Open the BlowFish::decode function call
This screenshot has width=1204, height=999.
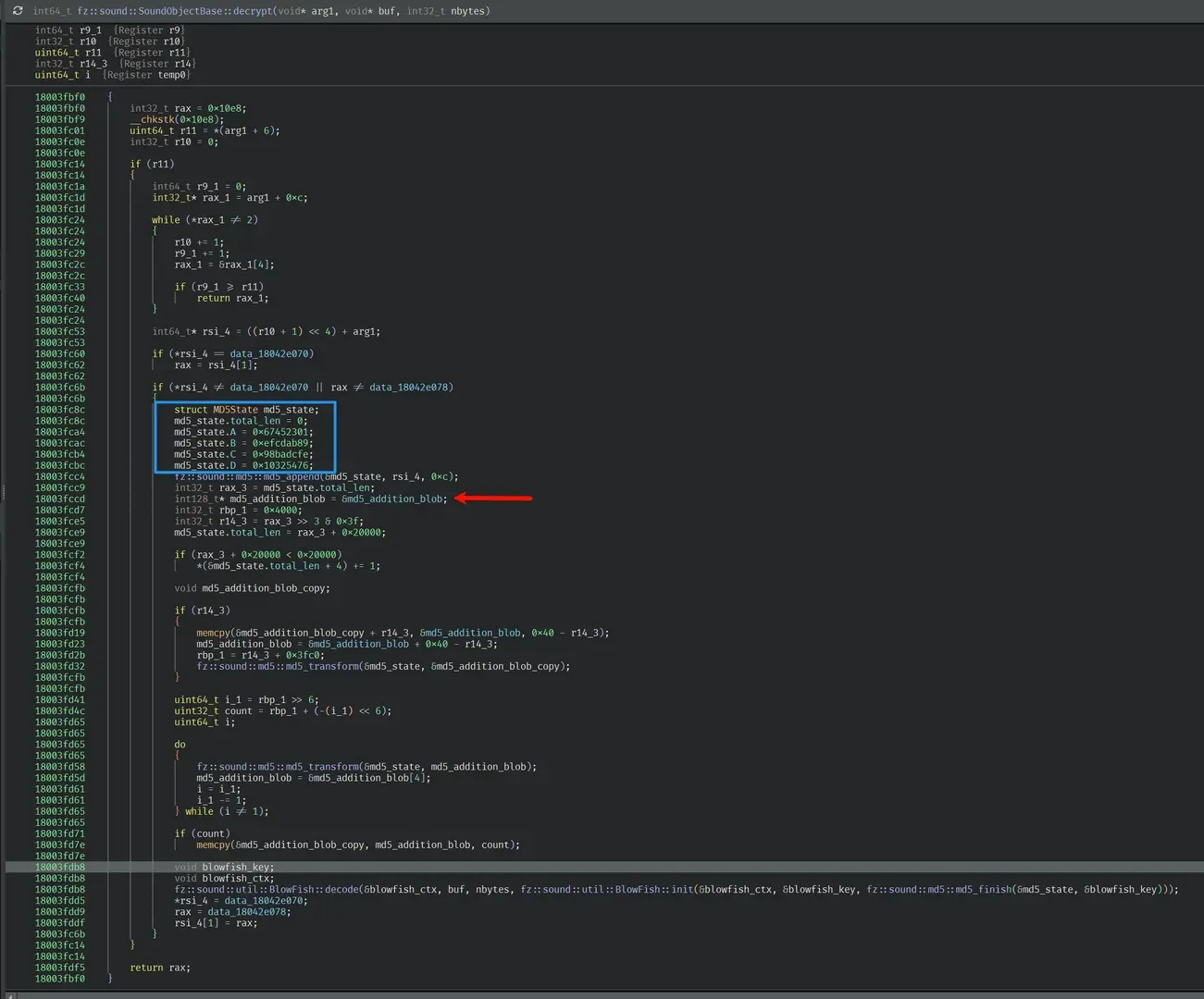[267, 890]
